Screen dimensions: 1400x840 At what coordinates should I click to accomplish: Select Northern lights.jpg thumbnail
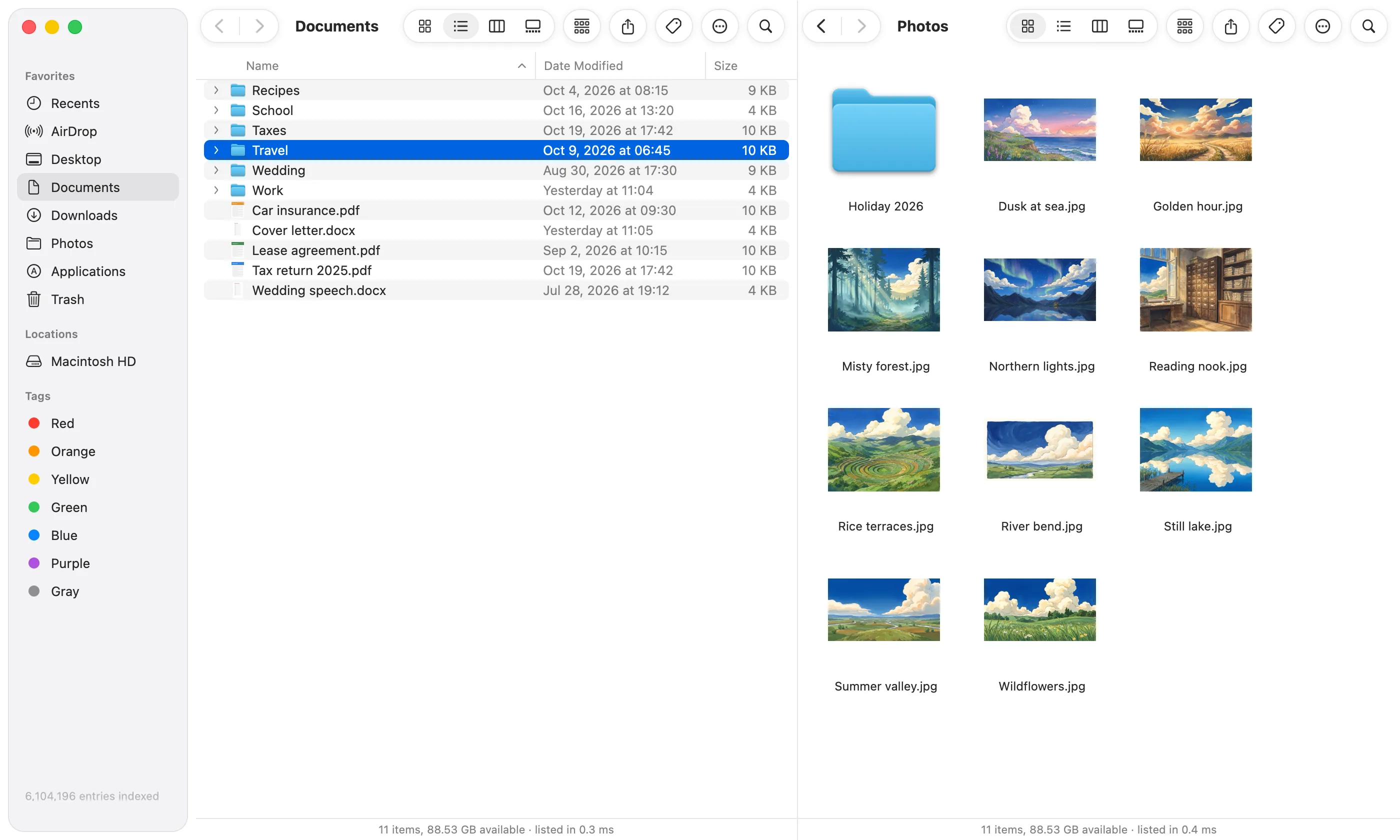tap(1040, 290)
